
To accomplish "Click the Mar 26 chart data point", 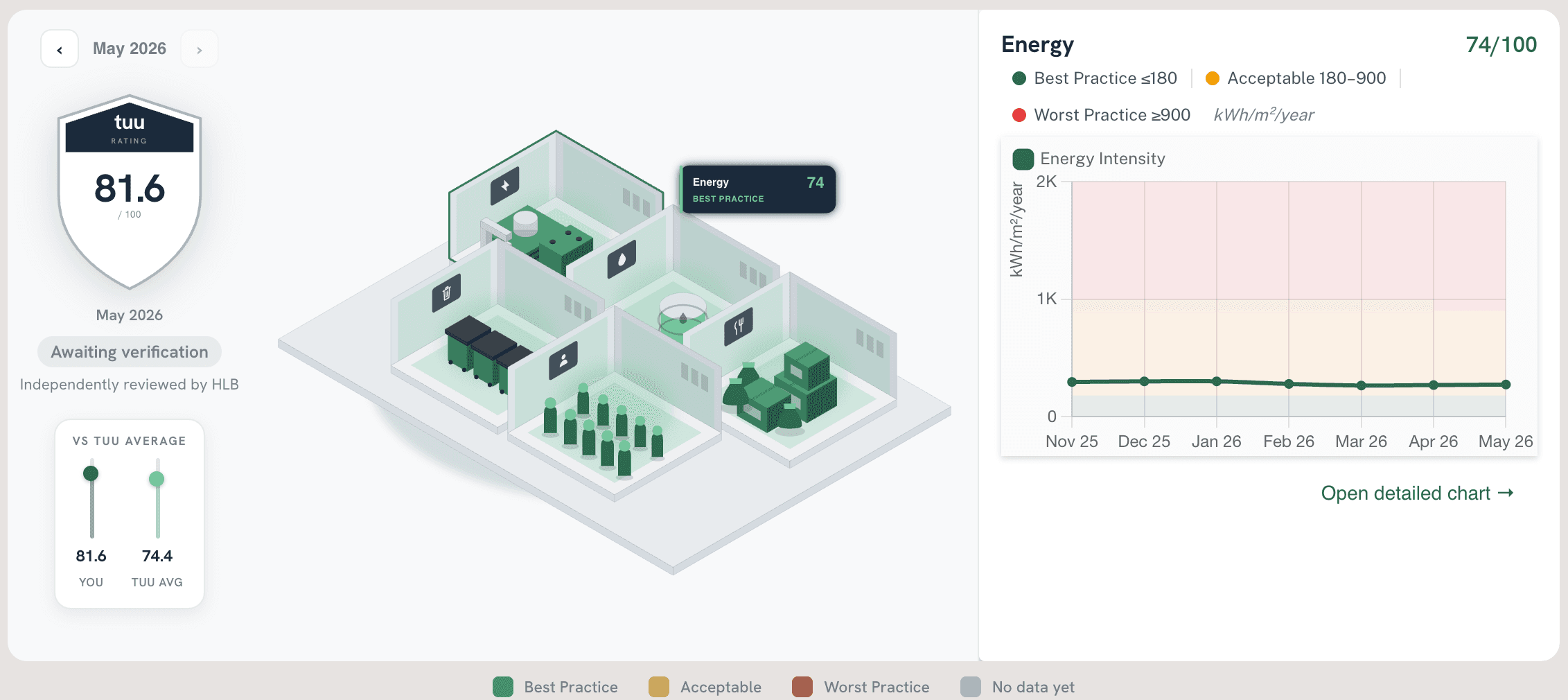I will pyautogui.click(x=1362, y=385).
